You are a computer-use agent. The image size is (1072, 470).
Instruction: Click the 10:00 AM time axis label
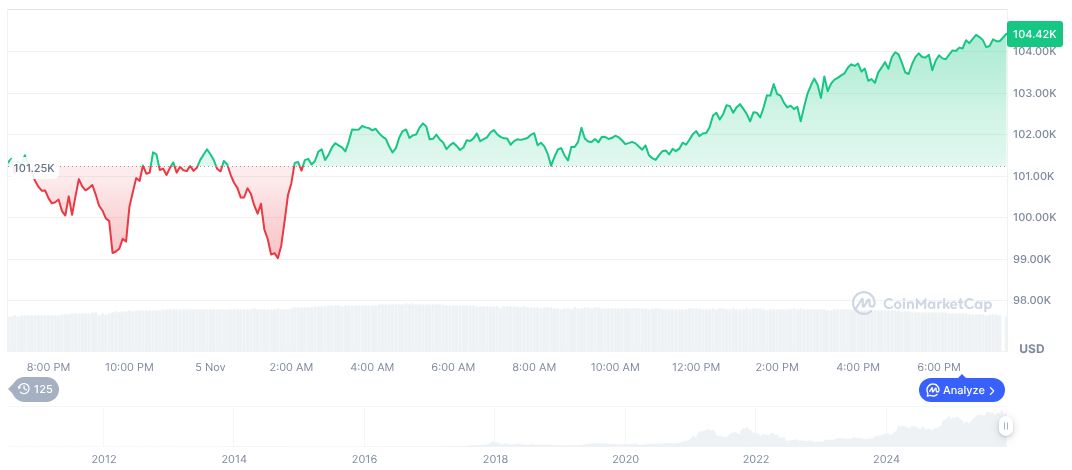click(x=615, y=367)
